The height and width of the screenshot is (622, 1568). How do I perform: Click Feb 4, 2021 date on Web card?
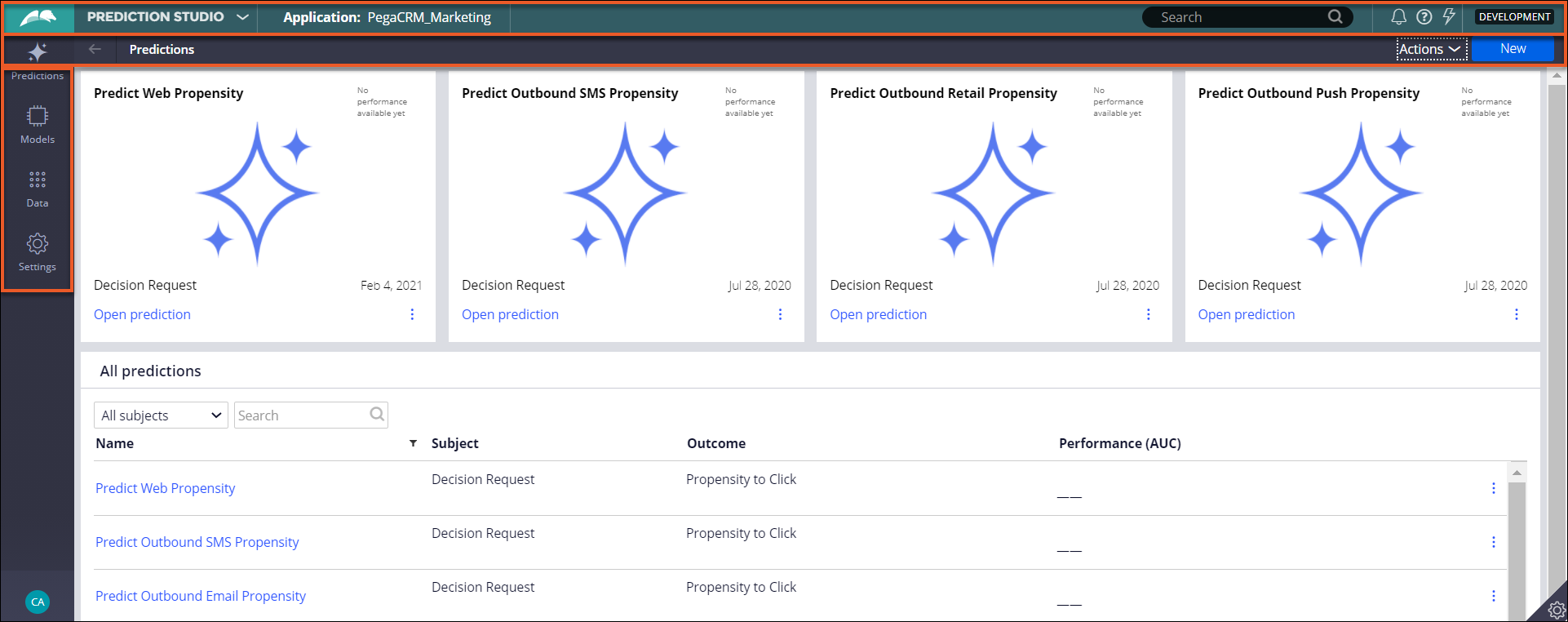(x=391, y=285)
